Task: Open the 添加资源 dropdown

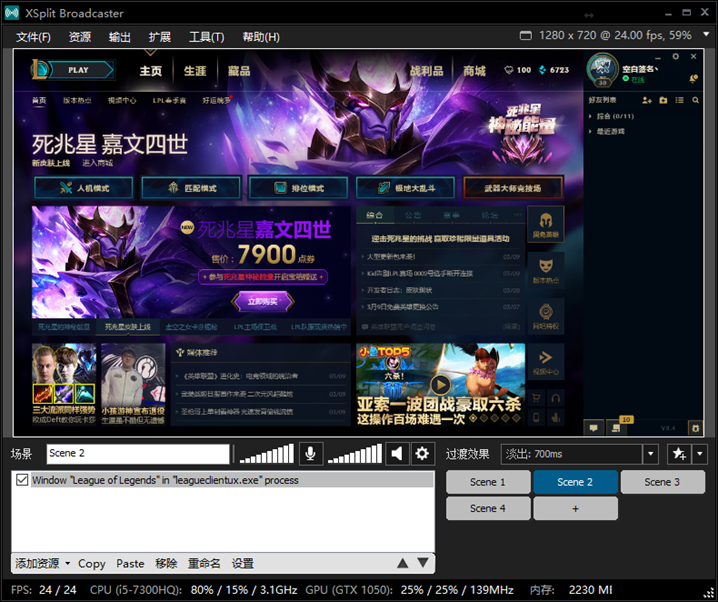Action: coord(42,563)
